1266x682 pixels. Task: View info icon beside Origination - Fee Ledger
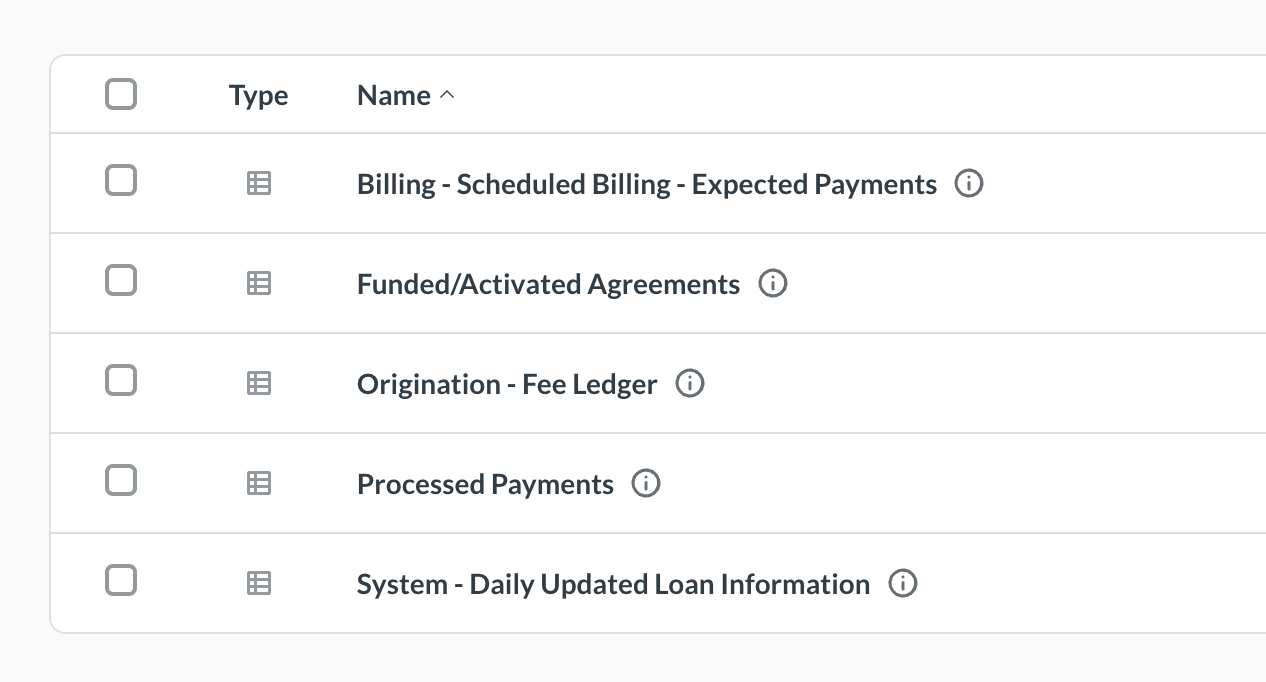click(690, 384)
